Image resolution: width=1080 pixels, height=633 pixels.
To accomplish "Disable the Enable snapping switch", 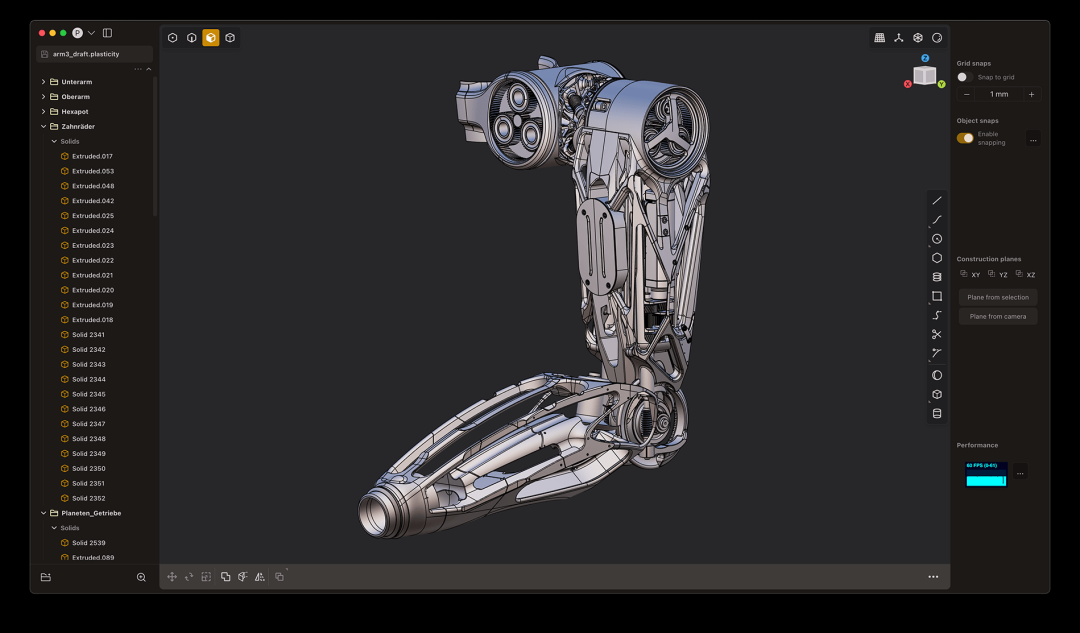I will coord(964,138).
